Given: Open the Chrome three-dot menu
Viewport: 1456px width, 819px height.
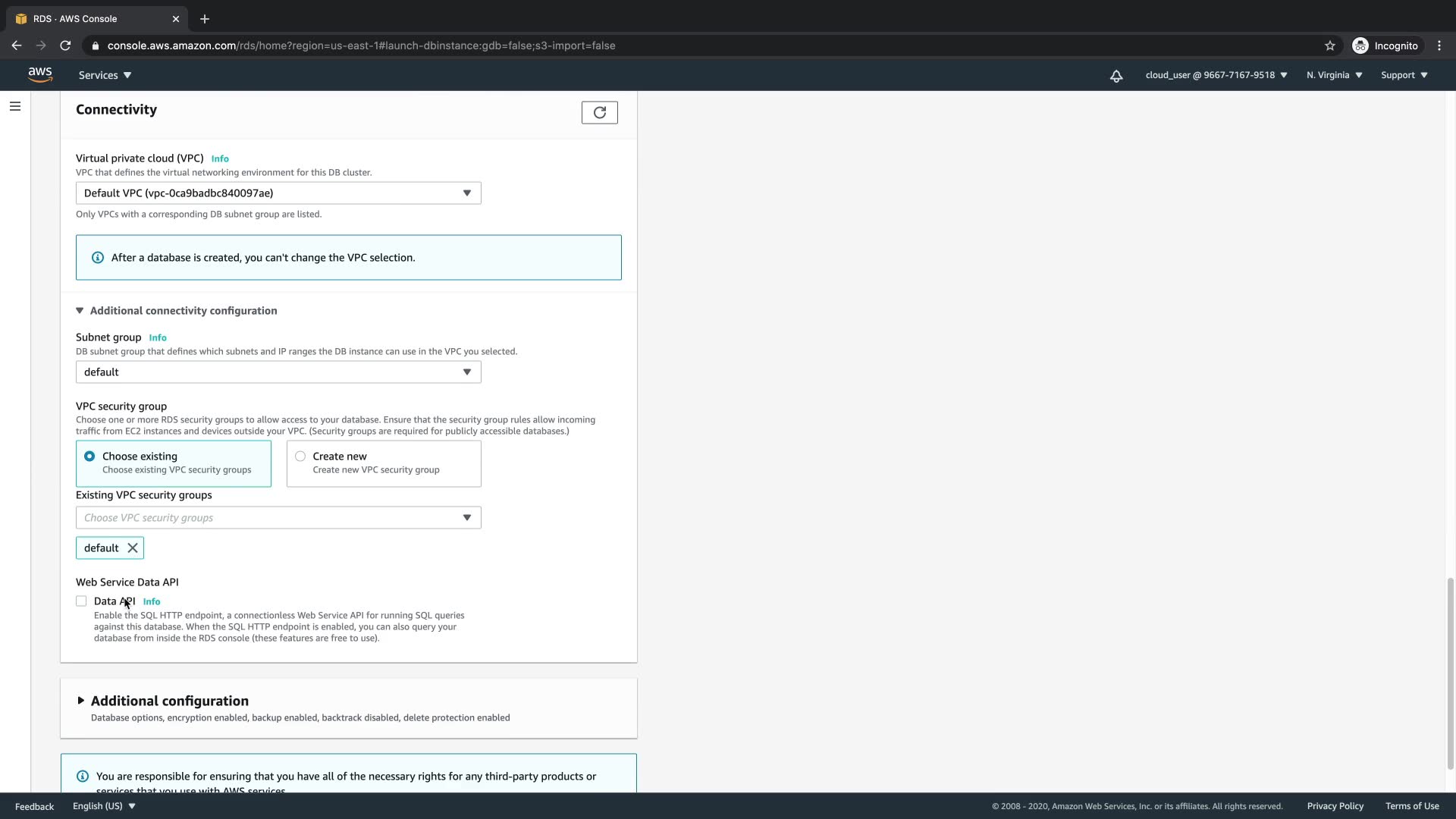Looking at the screenshot, I should coord(1439,45).
